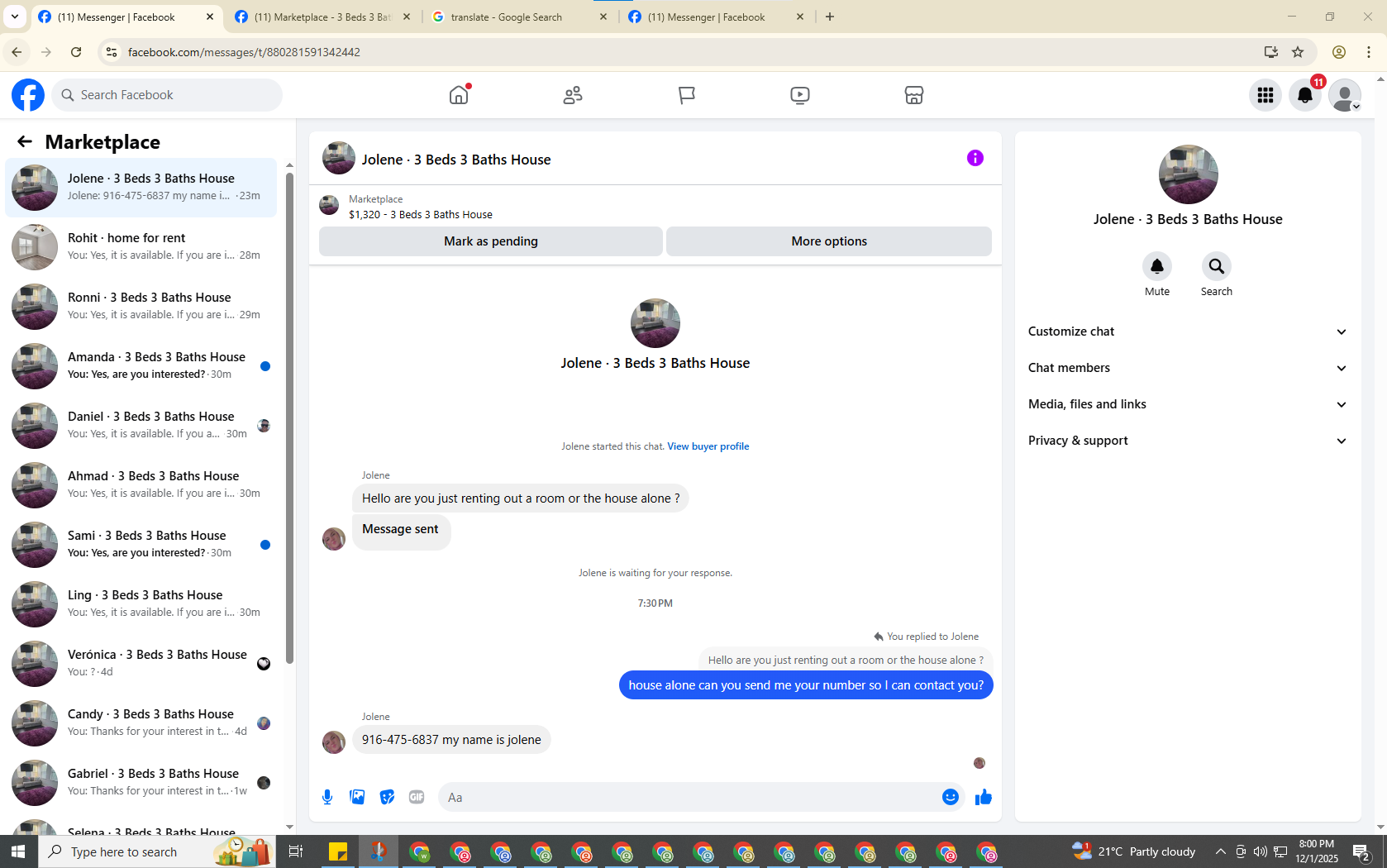Open conversation information purple icon

point(975,158)
